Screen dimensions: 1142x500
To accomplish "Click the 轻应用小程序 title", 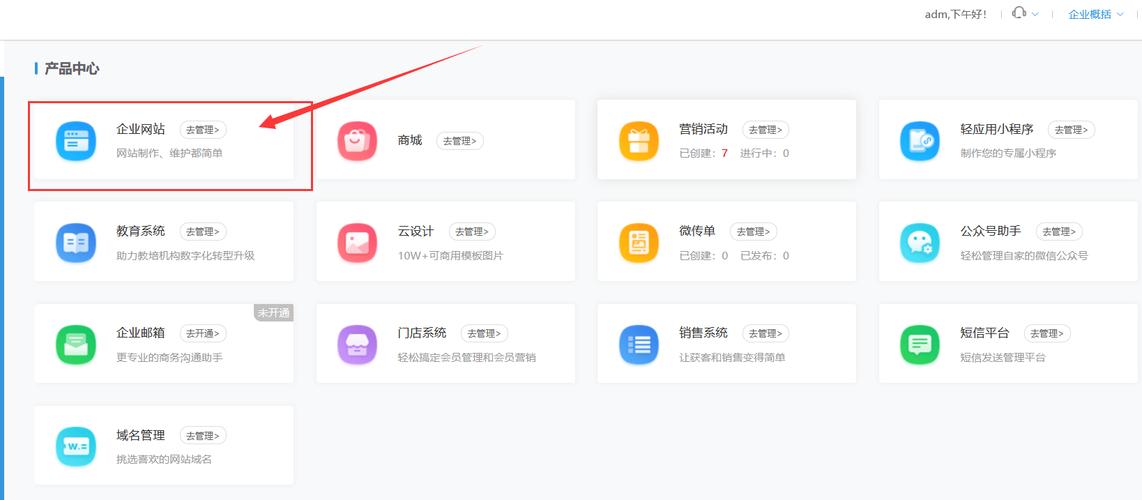I will coord(997,130).
